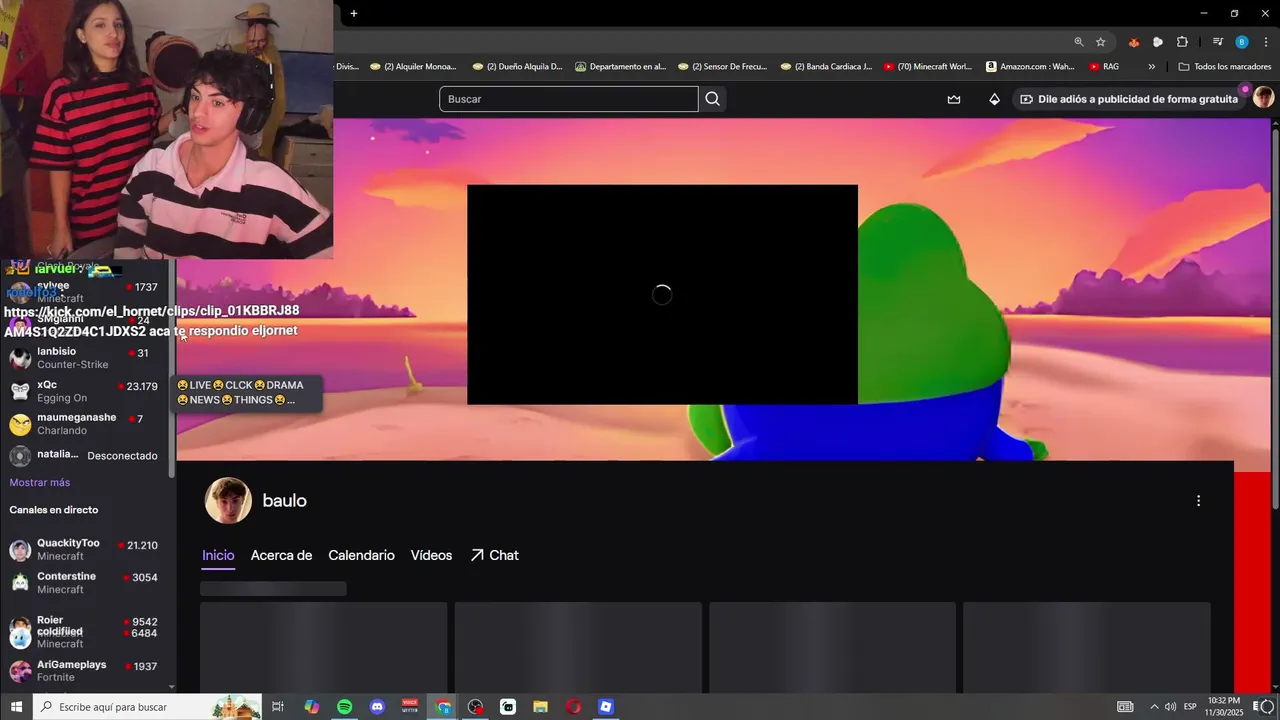Open Chrome three-dot menu

tap(1266, 42)
